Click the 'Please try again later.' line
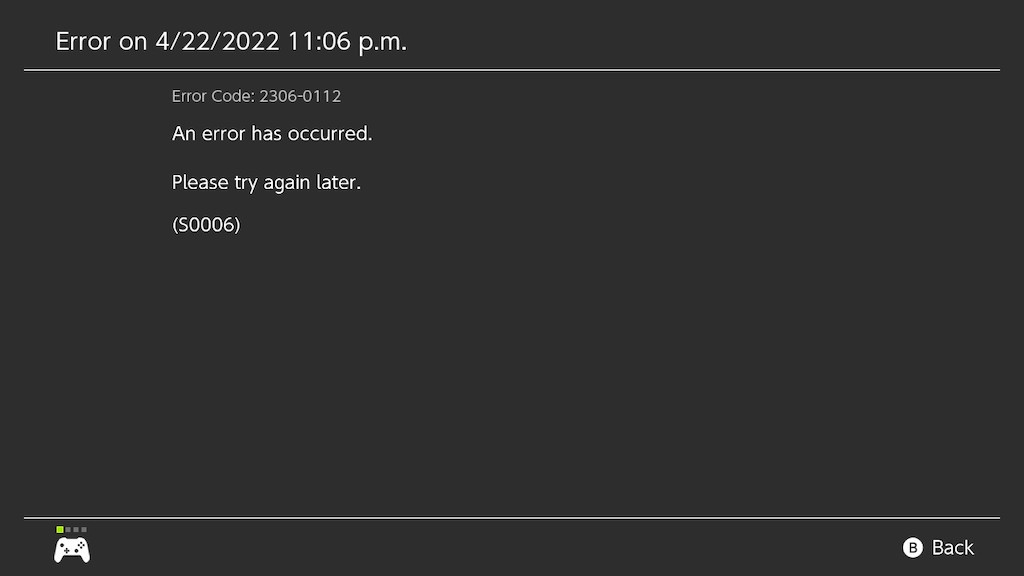This screenshot has height=576, width=1024. 266,183
